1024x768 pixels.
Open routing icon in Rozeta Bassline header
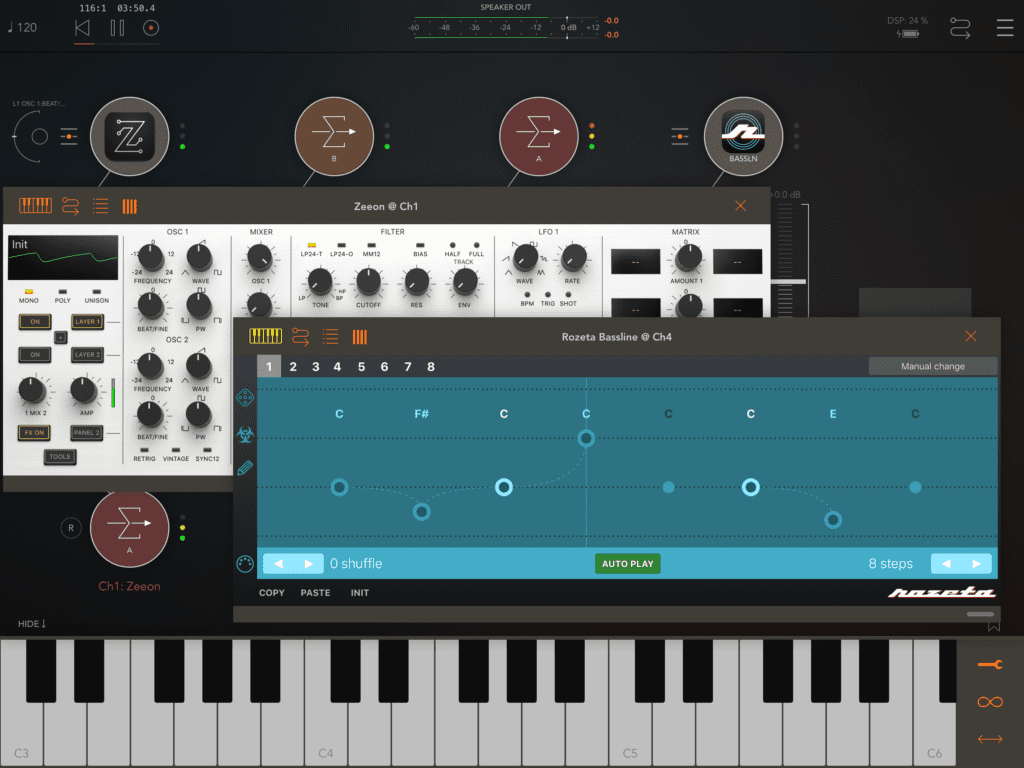300,337
